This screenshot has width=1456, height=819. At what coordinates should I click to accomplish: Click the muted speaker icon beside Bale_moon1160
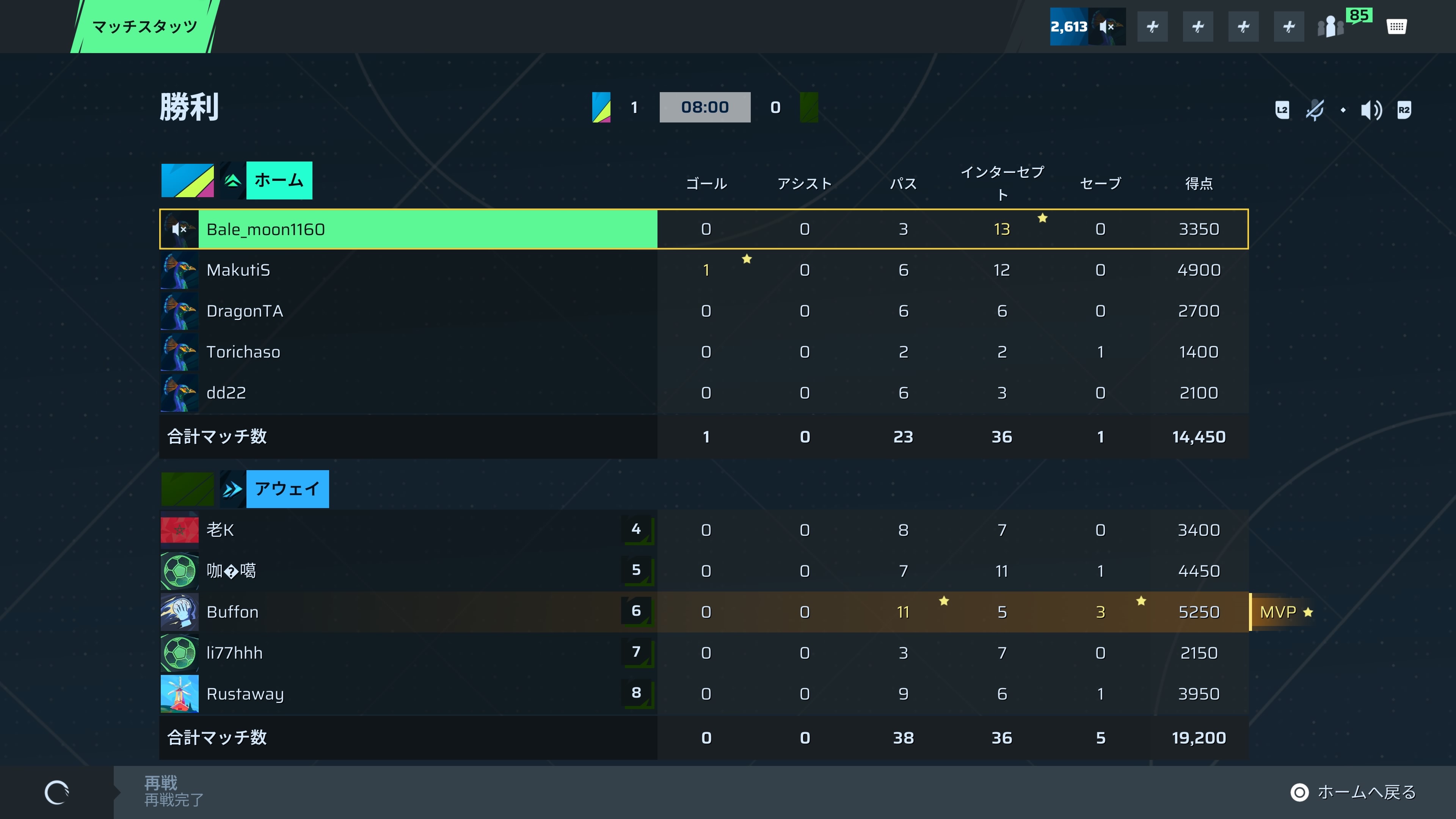[179, 229]
